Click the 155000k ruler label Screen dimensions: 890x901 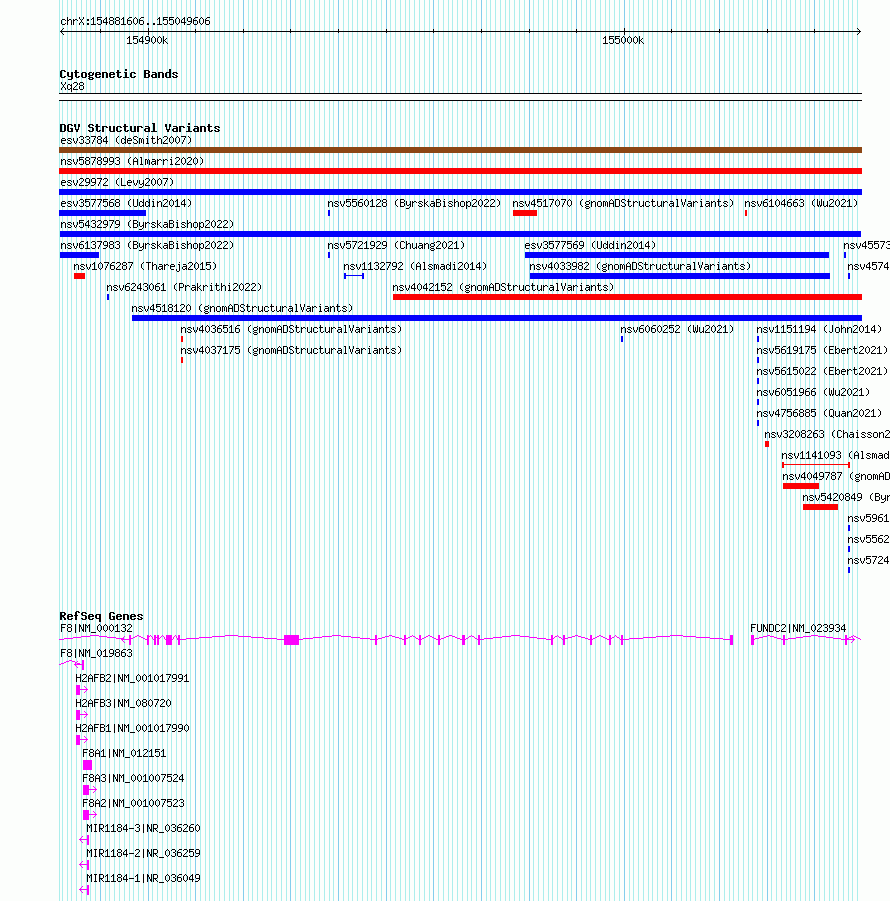[x=623, y=41]
